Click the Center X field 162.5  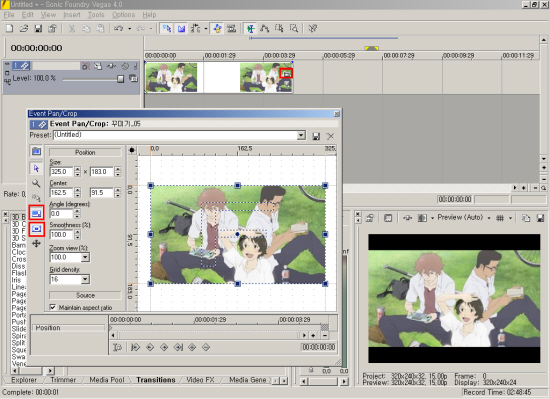[61, 192]
